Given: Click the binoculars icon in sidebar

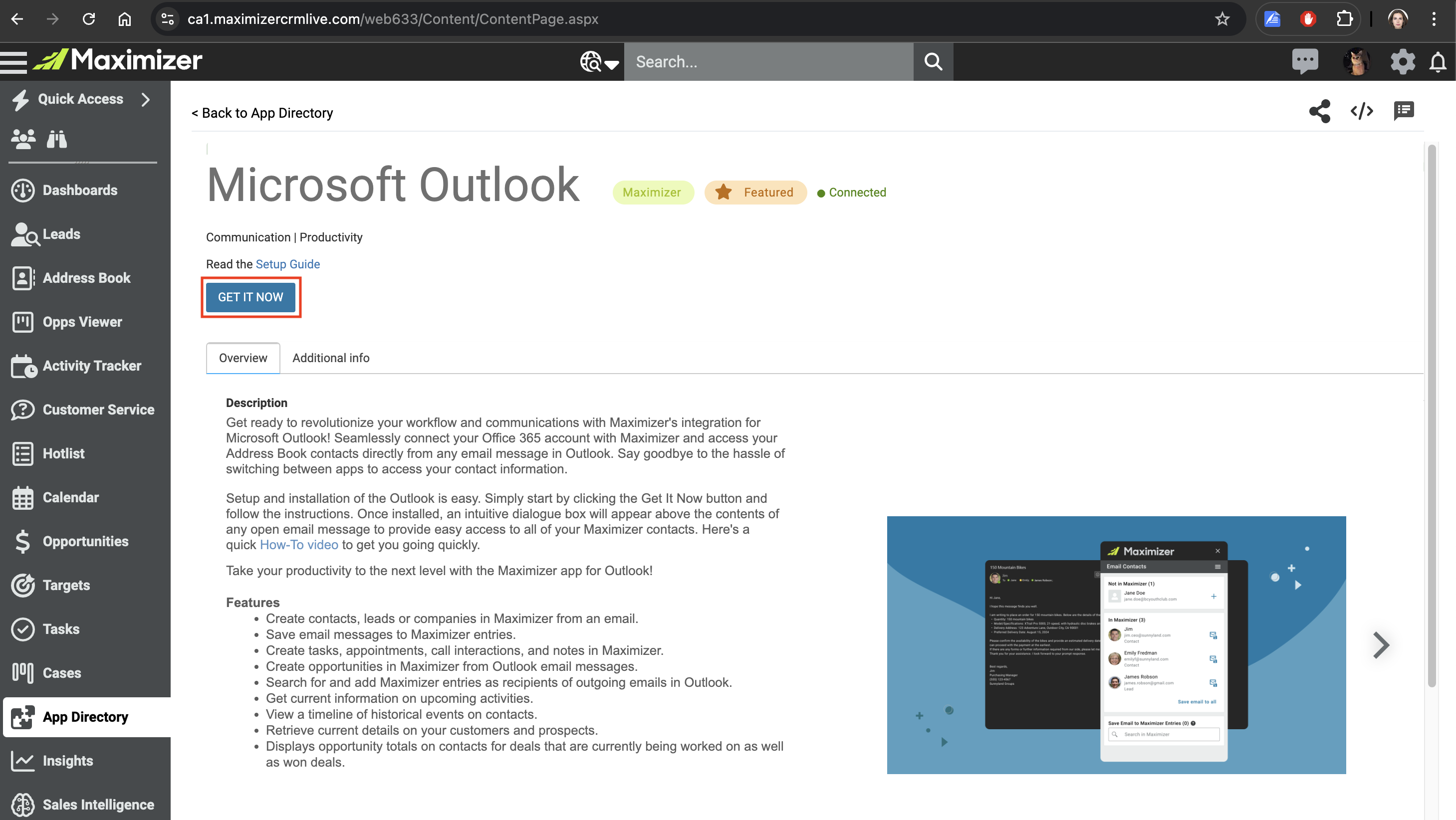Looking at the screenshot, I should point(56,139).
